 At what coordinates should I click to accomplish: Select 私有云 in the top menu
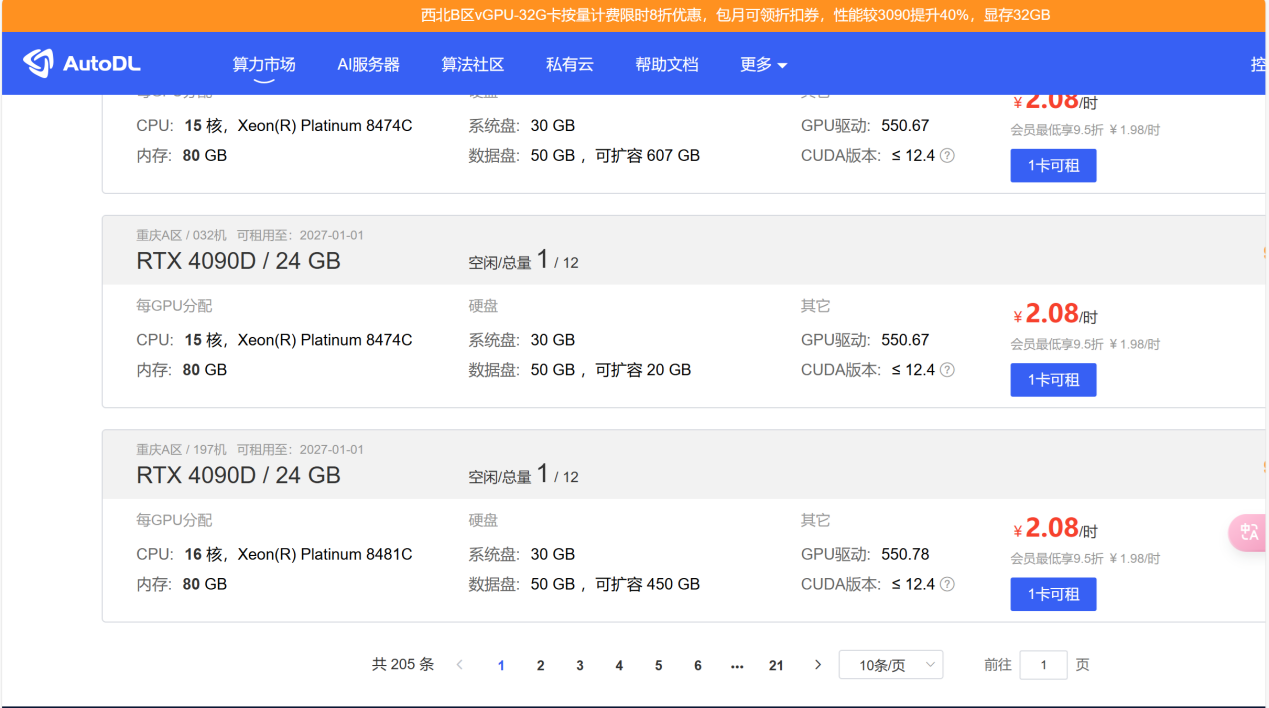[569, 65]
